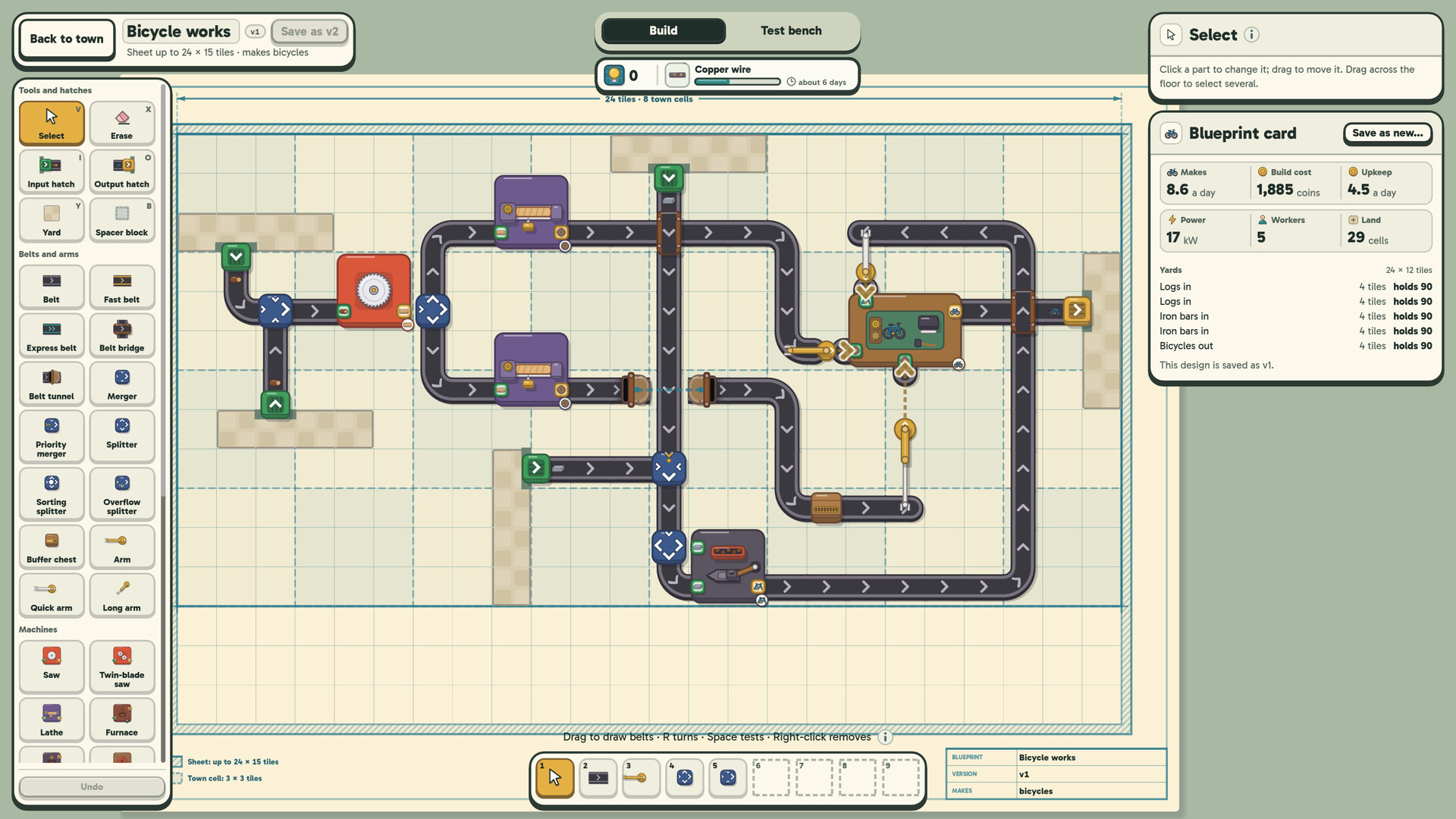Select the Saw machine

(x=51, y=667)
